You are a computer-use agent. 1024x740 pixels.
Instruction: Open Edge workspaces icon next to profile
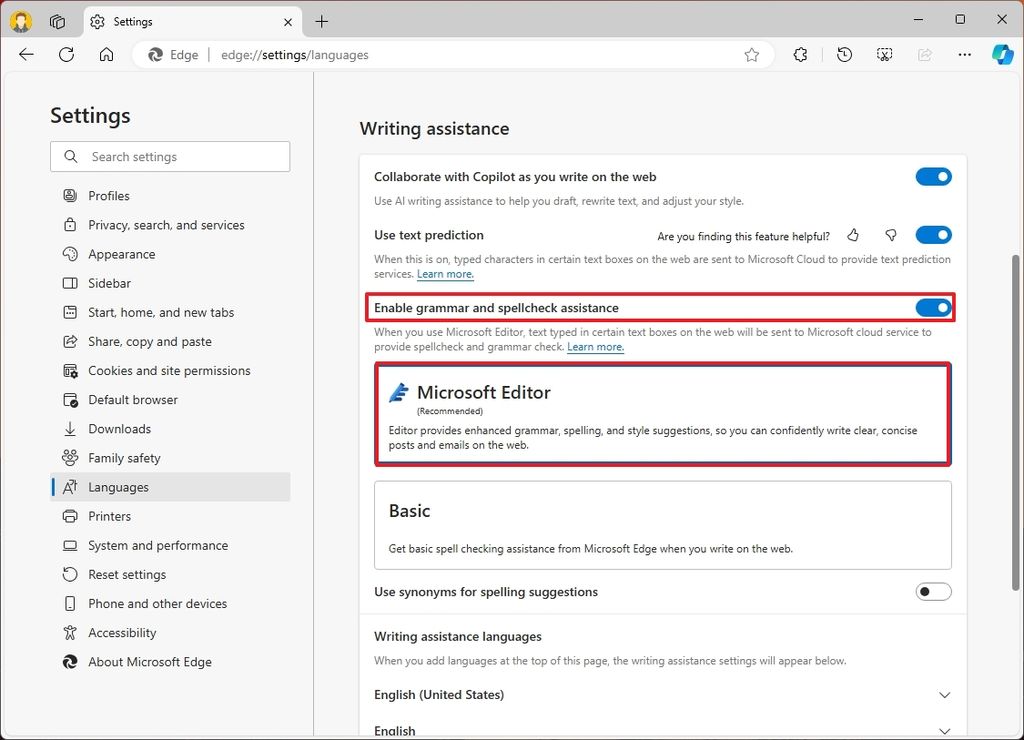tap(57, 21)
